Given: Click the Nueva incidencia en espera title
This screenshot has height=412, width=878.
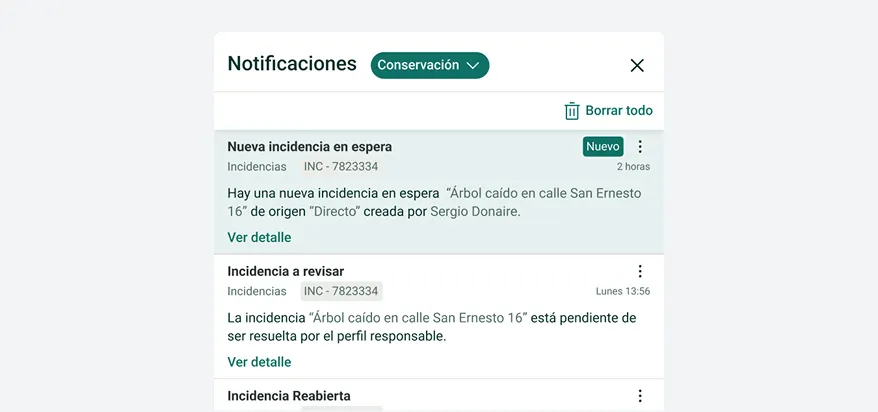Looking at the screenshot, I should pos(310,147).
